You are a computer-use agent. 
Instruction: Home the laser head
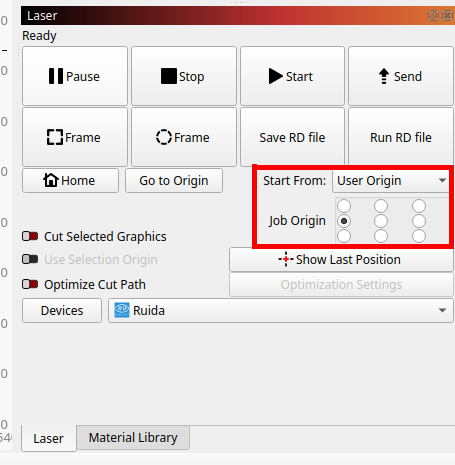[x=70, y=181]
